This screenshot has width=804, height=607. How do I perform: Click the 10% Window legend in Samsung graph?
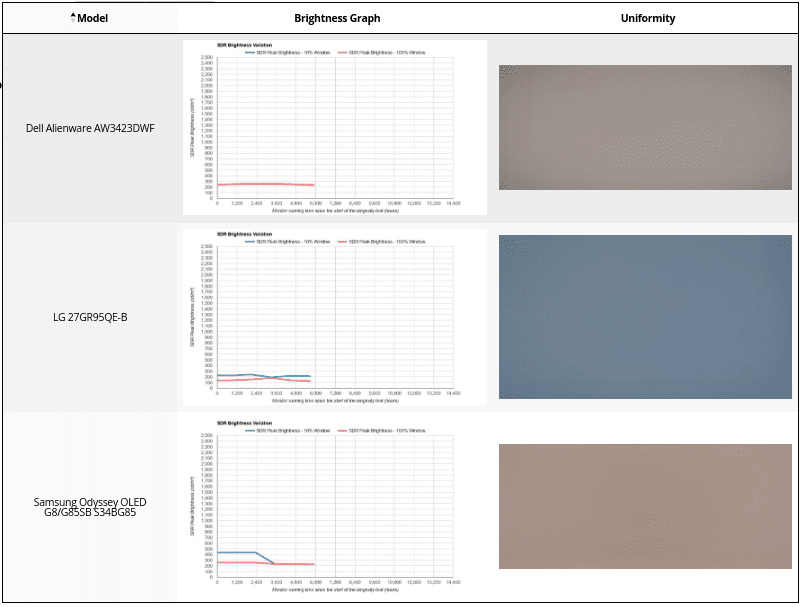(x=288, y=431)
